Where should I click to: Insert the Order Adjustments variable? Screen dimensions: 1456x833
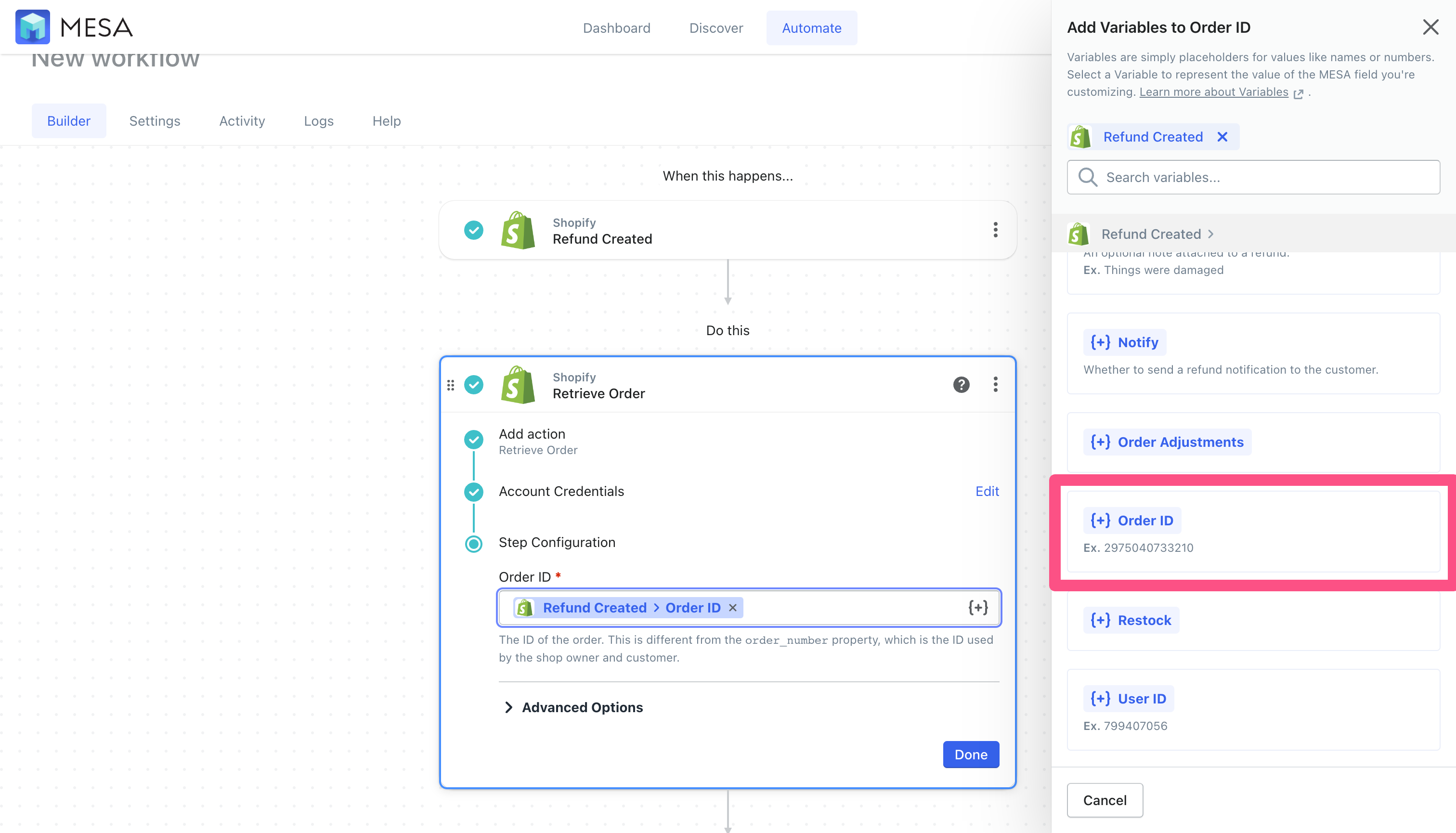click(x=1167, y=442)
